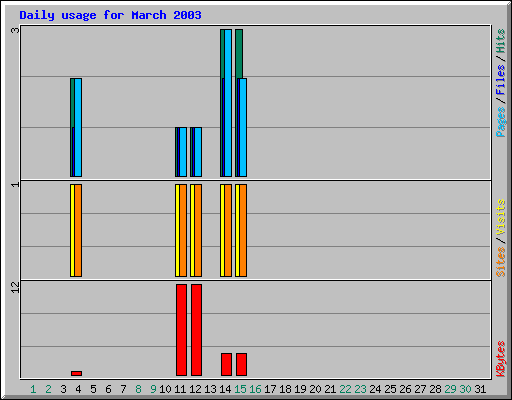This screenshot has width=512, height=400.
Task: Click the 'Sites' legend label
Action: point(500,262)
